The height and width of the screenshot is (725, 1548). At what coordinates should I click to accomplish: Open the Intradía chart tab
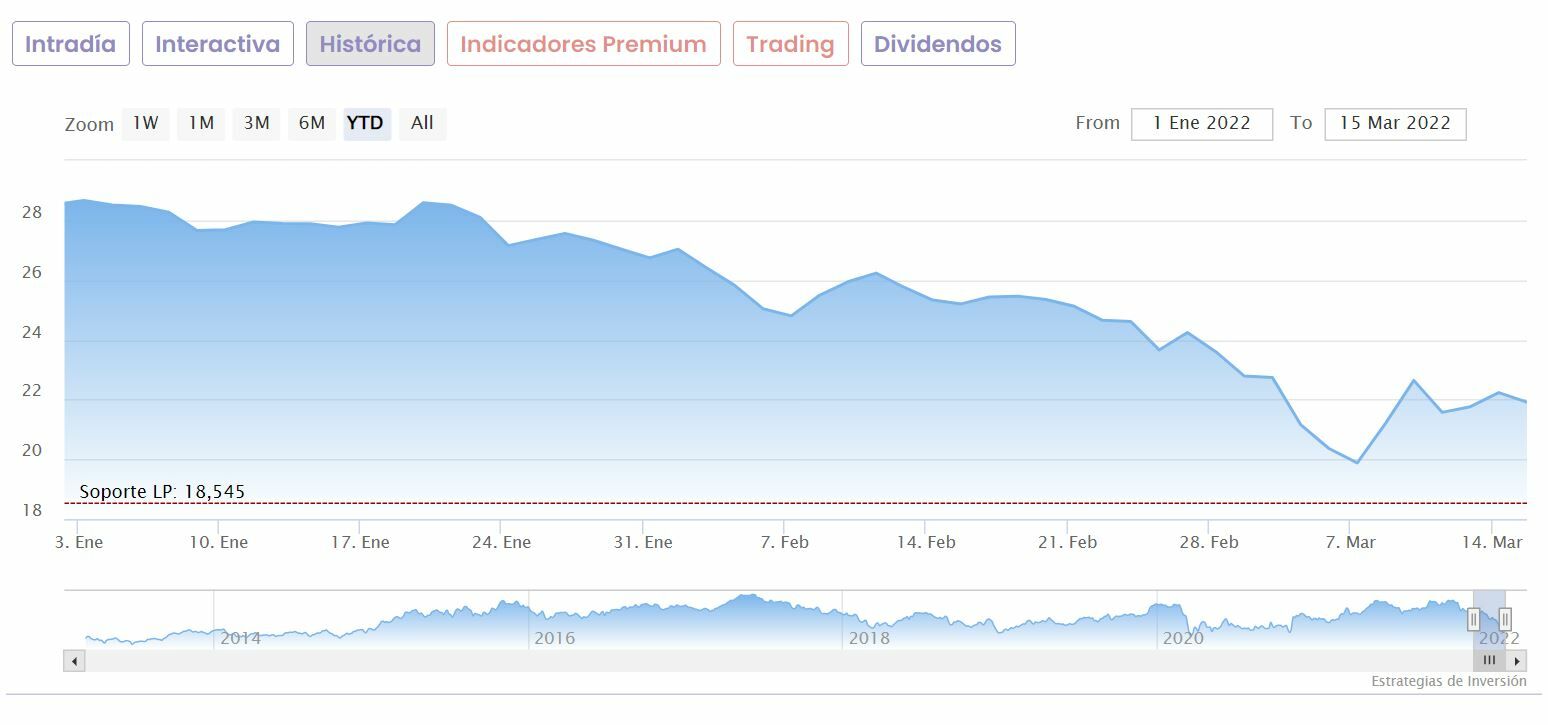[71, 44]
